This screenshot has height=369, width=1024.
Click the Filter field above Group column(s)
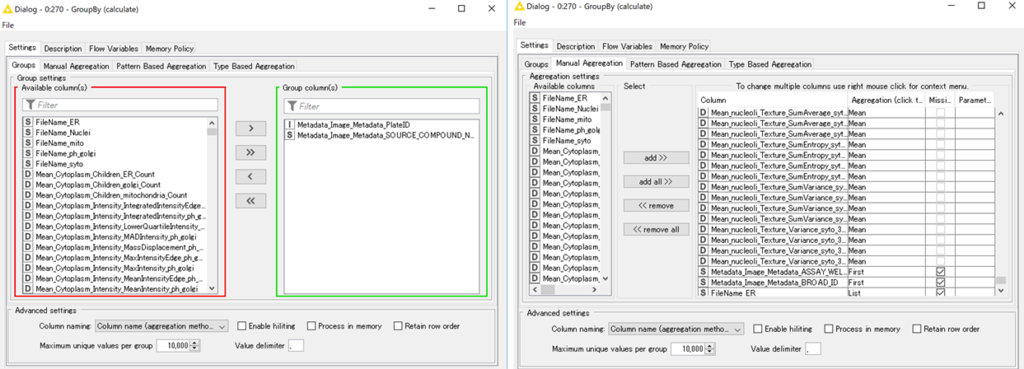[x=381, y=106]
